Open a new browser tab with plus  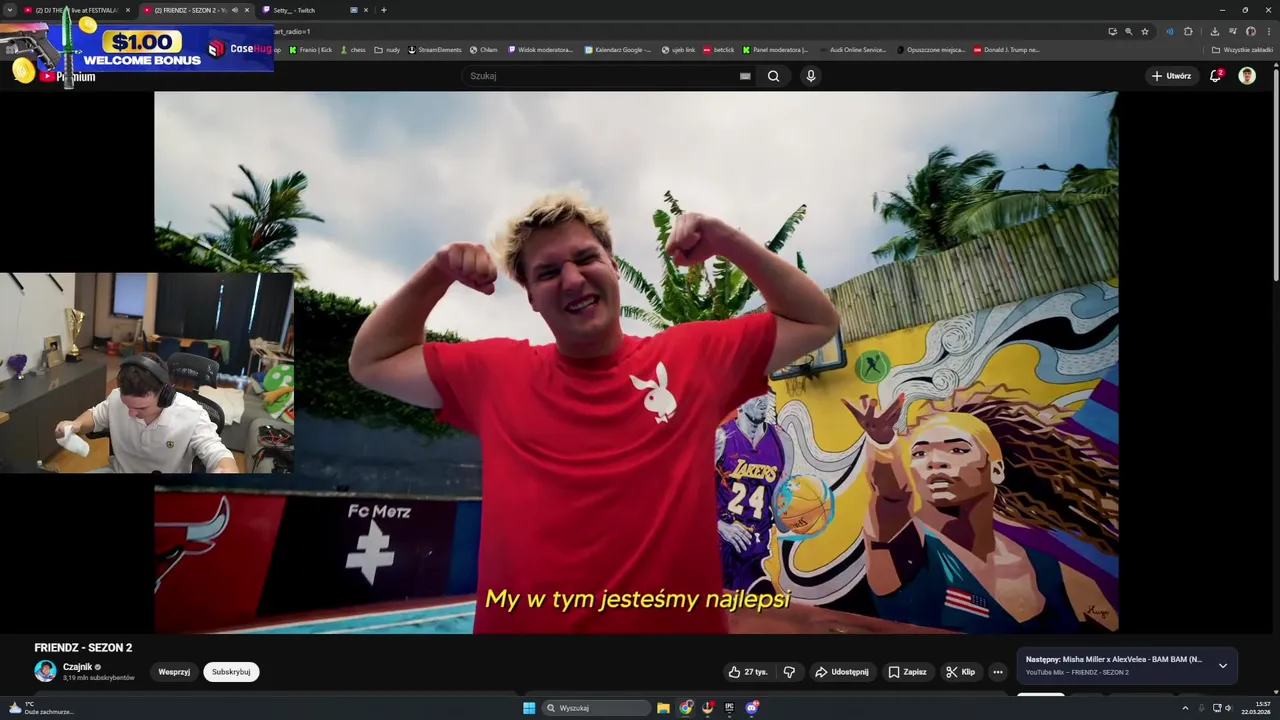(x=383, y=10)
